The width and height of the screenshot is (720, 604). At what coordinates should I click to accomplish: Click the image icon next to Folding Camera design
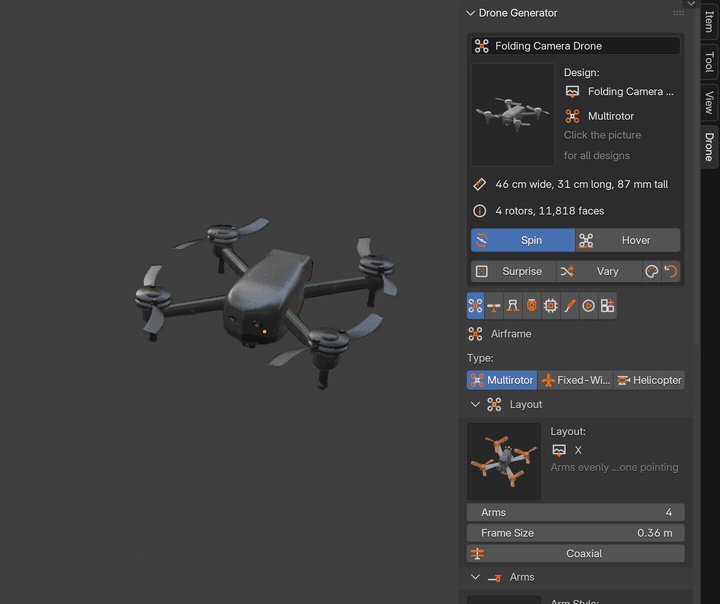(x=572, y=91)
